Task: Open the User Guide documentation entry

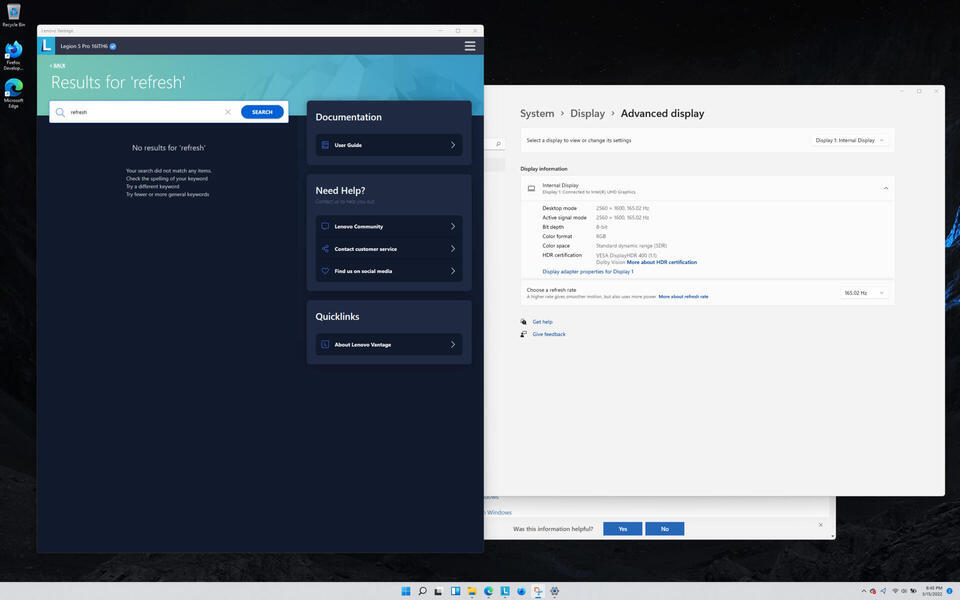Action: click(389, 145)
